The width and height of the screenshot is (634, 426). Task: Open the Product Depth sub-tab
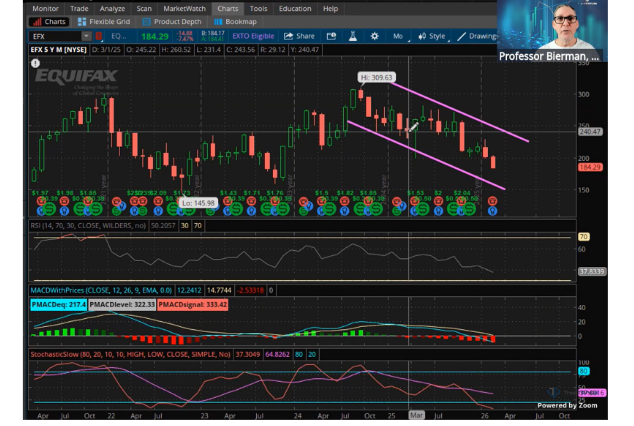171,22
